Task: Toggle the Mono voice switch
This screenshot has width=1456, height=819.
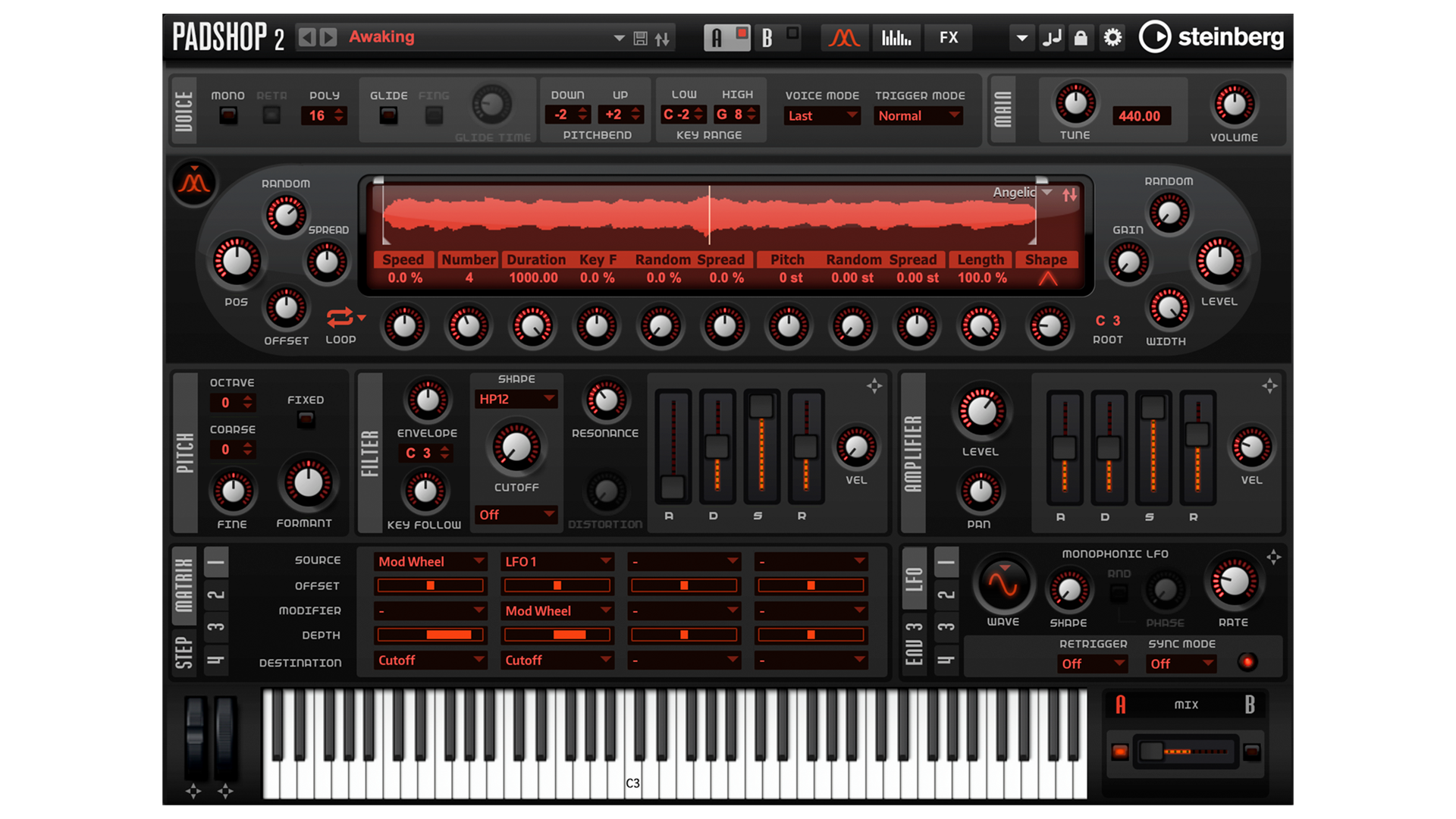Action: tap(227, 116)
